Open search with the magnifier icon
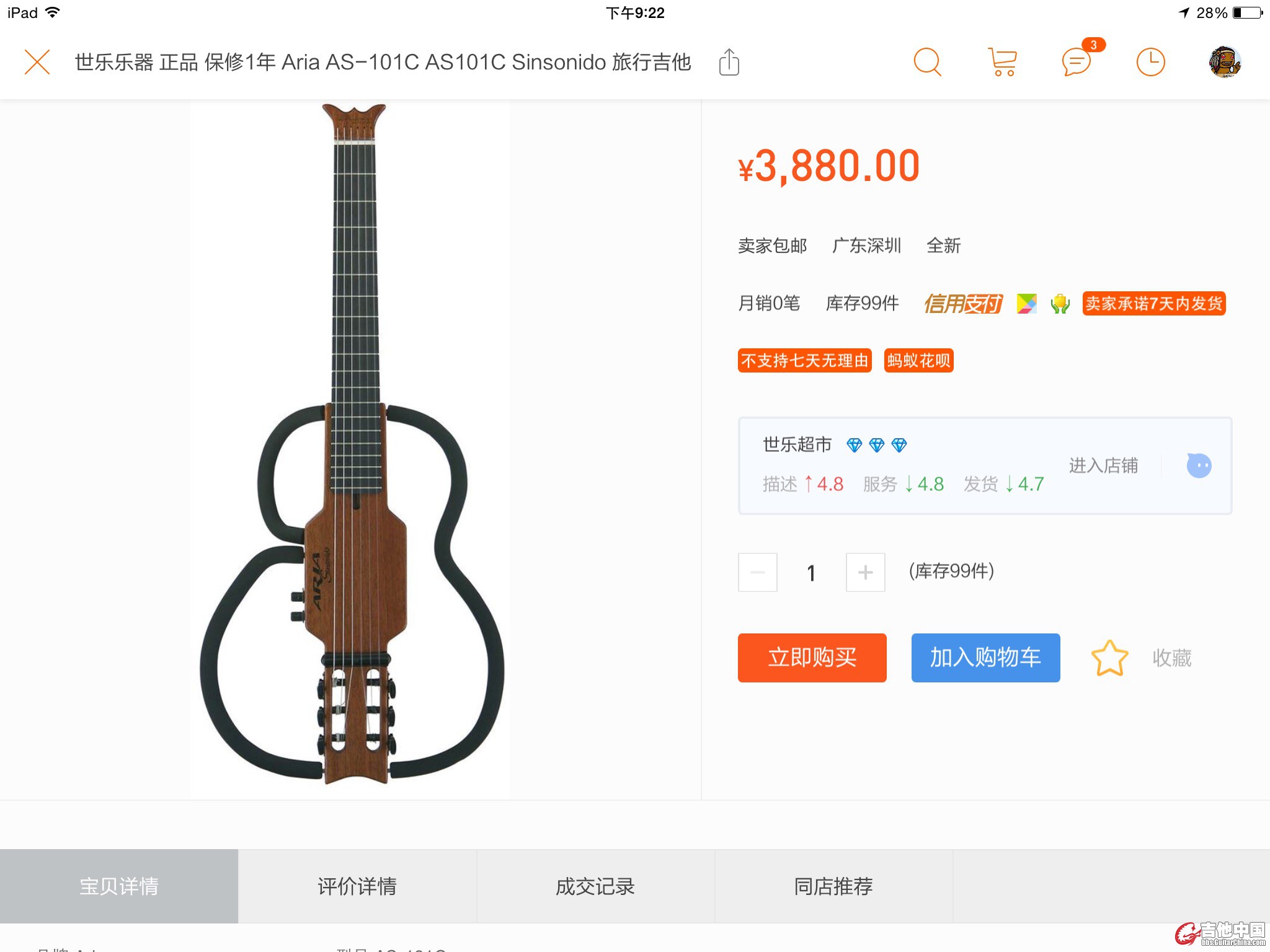This screenshot has height=952, width=1270. 928,62
